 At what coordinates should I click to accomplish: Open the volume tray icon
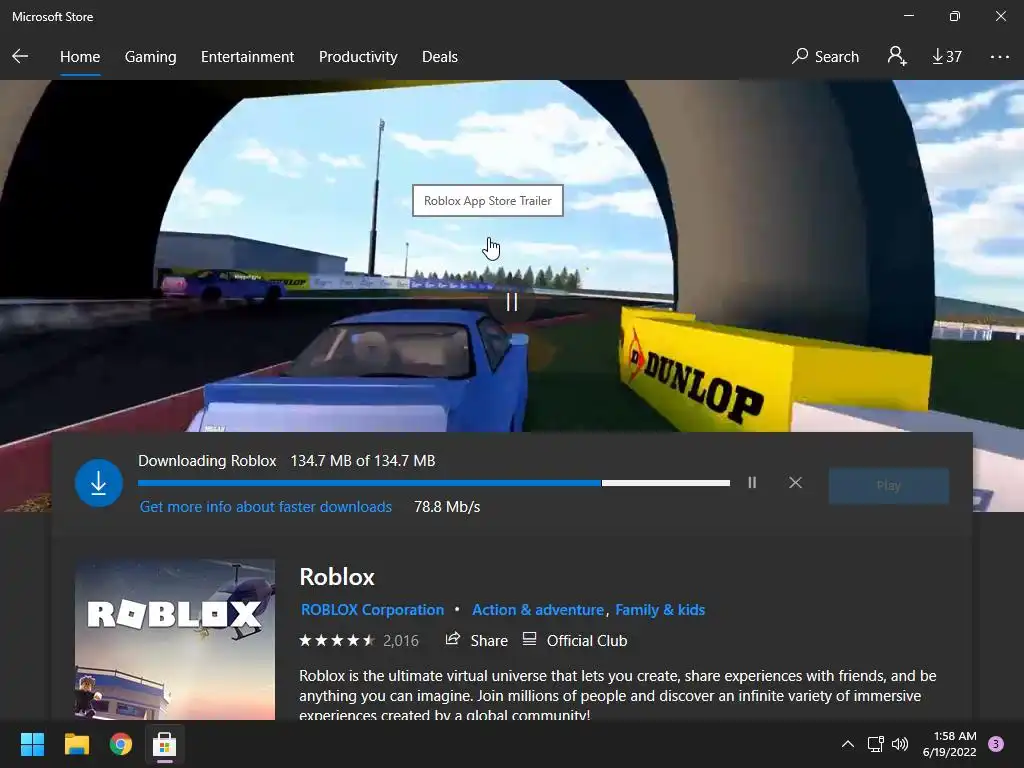(x=900, y=744)
